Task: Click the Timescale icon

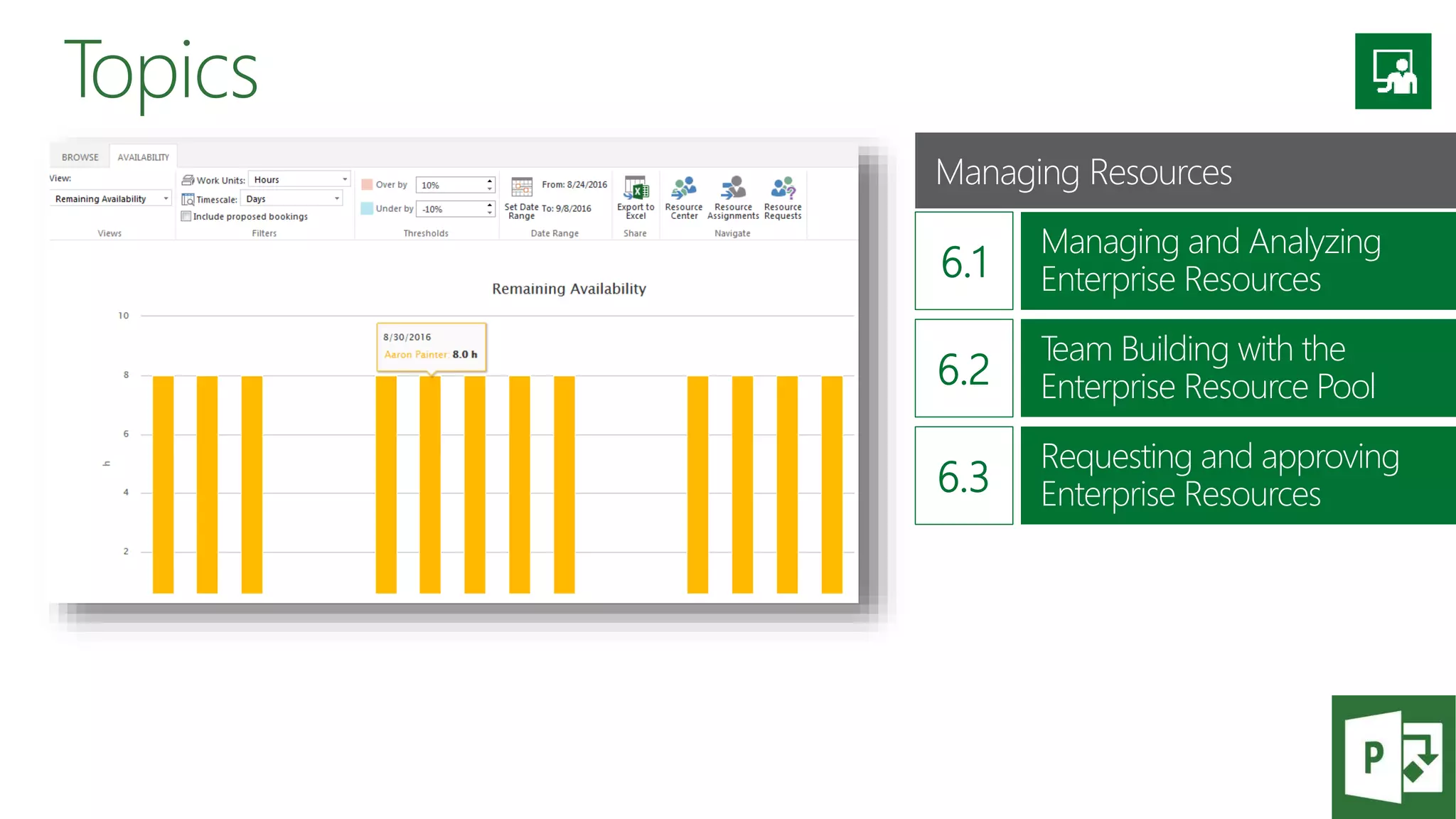Action: point(188,199)
